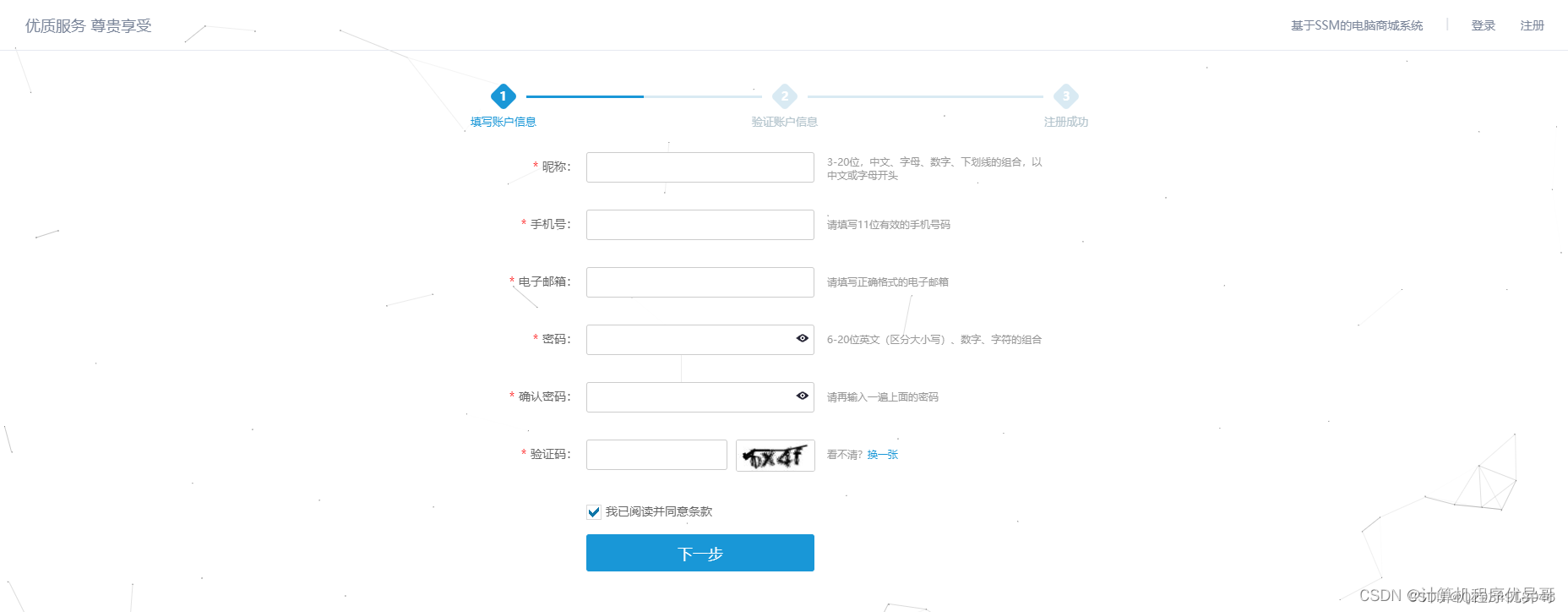
Task: Click step 3 diamond icon 注册成功
Action: [x=1066, y=96]
